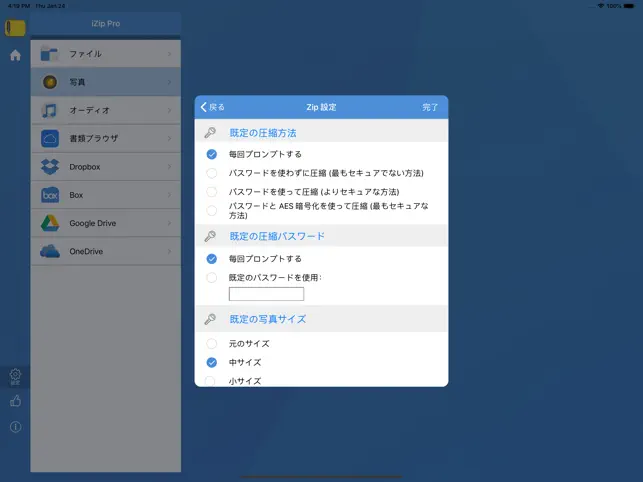Tap the 書類ブラウザ iCloud icon
This screenshot has height=482, width=643.
click(x=50, y=139)
